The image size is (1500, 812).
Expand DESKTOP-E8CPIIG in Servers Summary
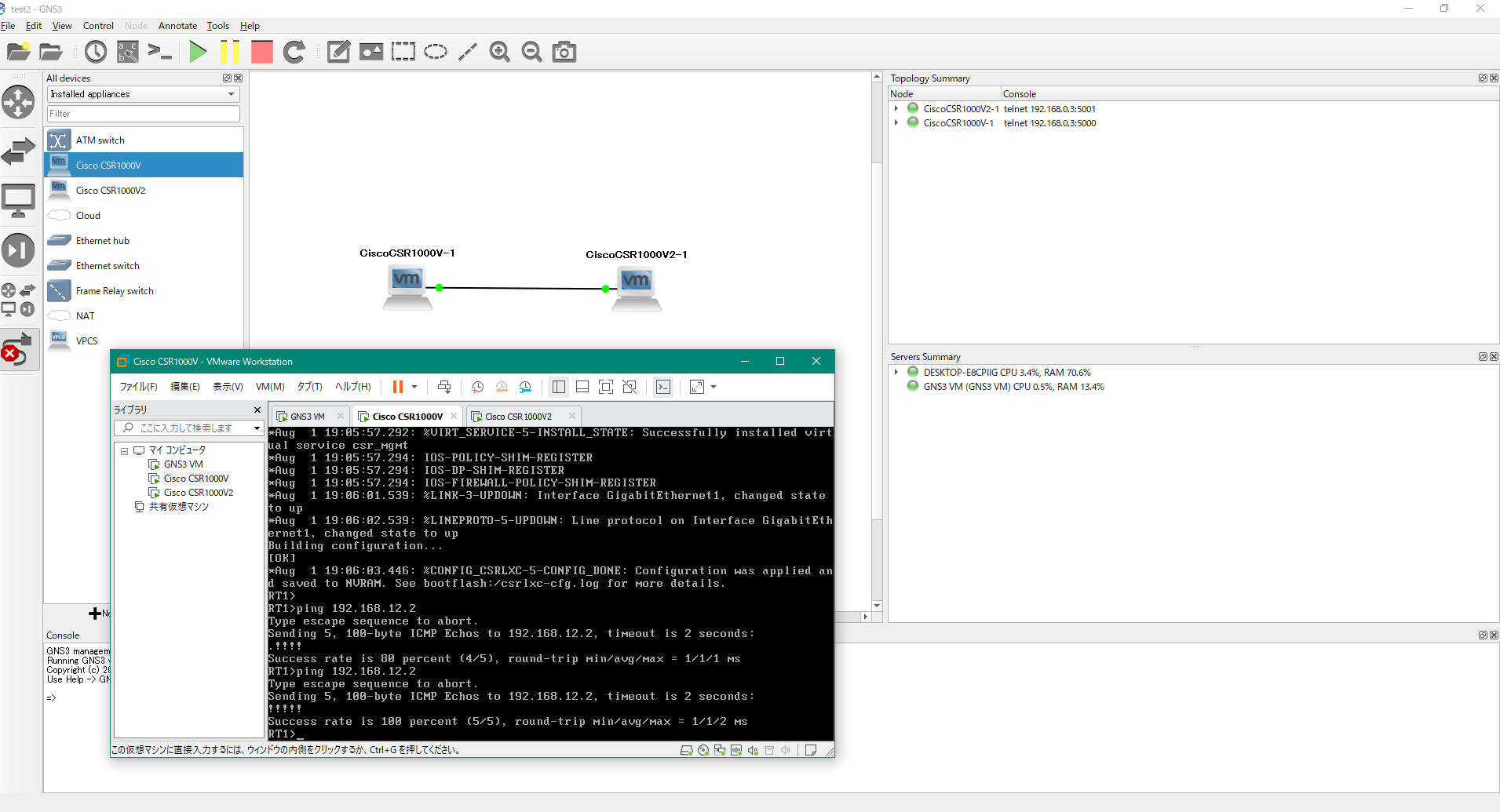coord(896,373)
